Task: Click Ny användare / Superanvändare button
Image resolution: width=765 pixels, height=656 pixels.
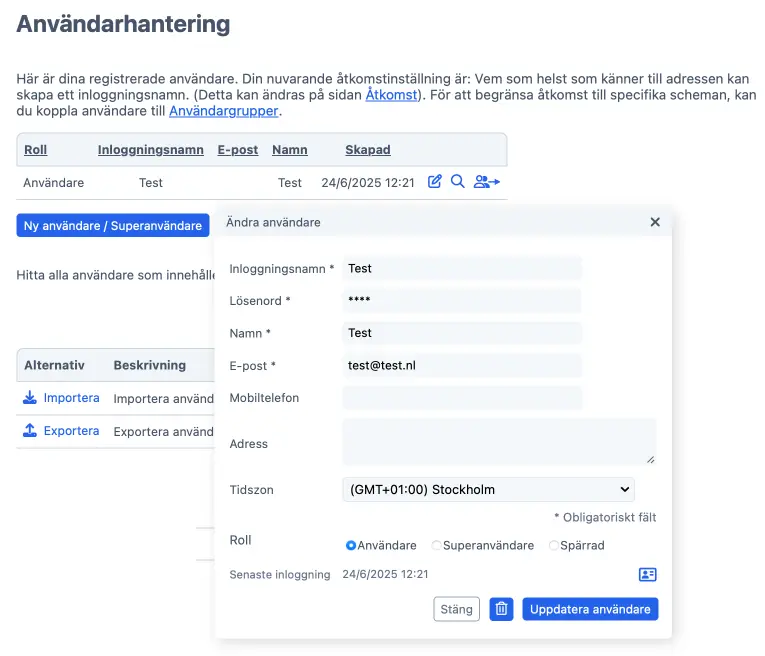Action: pyautogui.click(x=113, y=225)
